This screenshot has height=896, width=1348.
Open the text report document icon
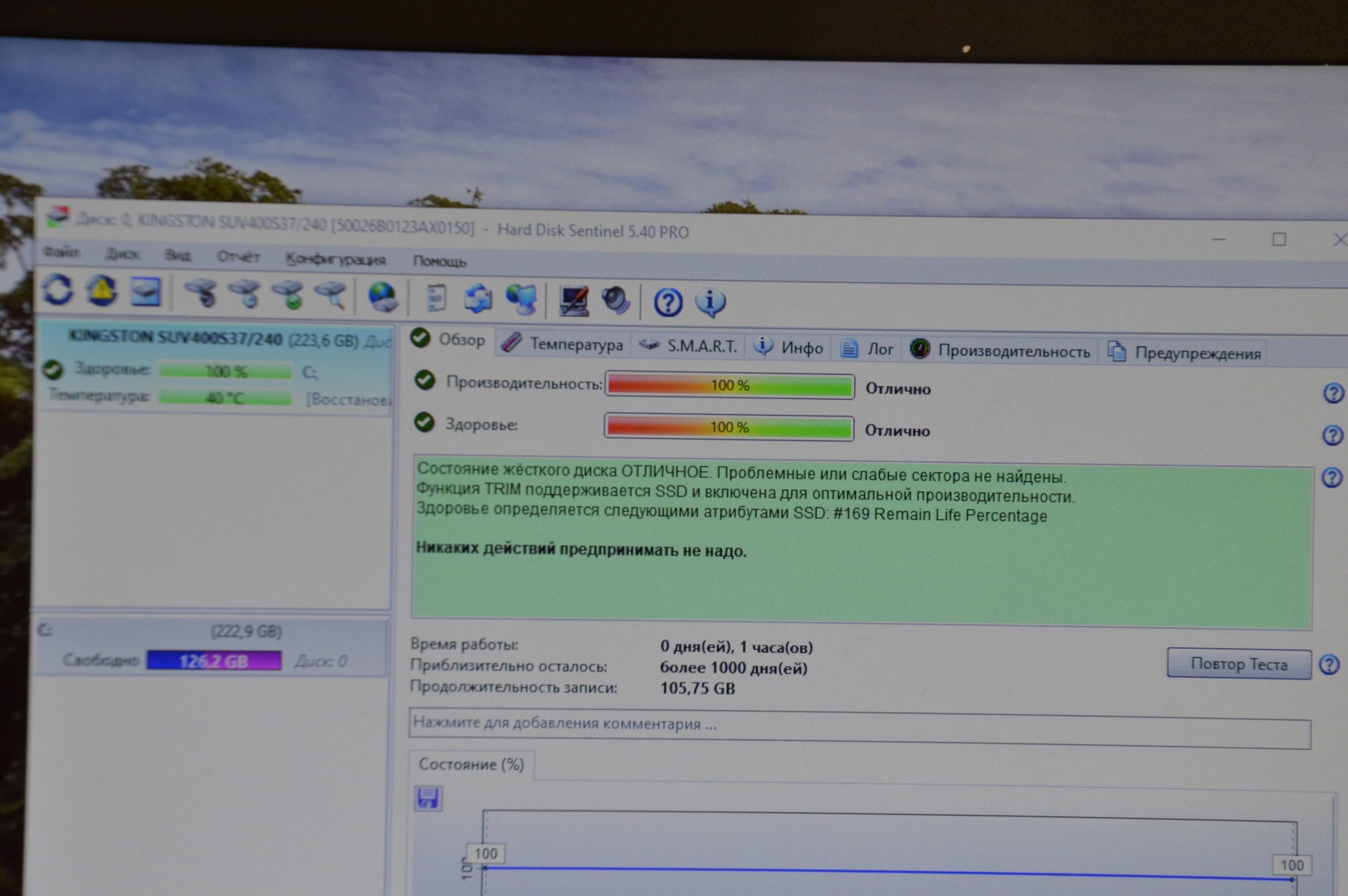[x=435, y=298]
